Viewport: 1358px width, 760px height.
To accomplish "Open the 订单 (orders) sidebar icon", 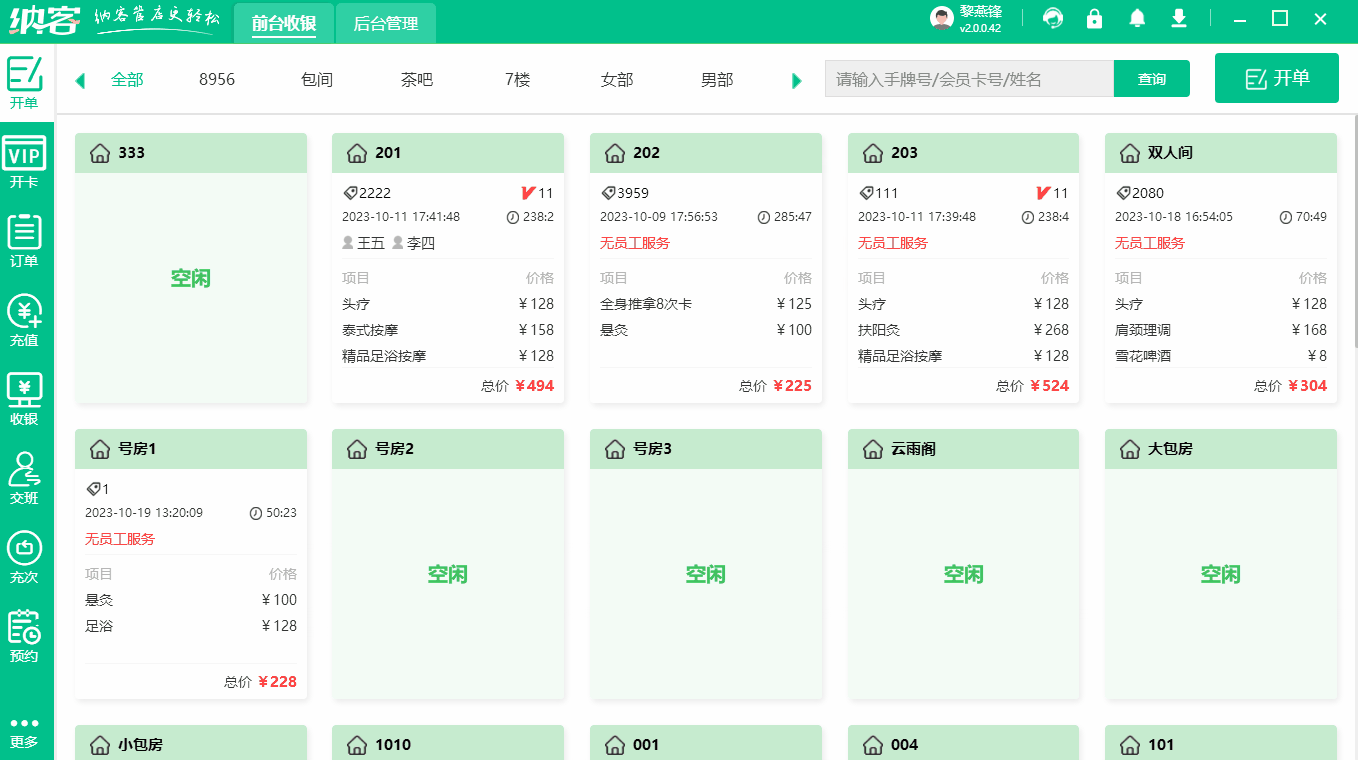I will point(26,238).
